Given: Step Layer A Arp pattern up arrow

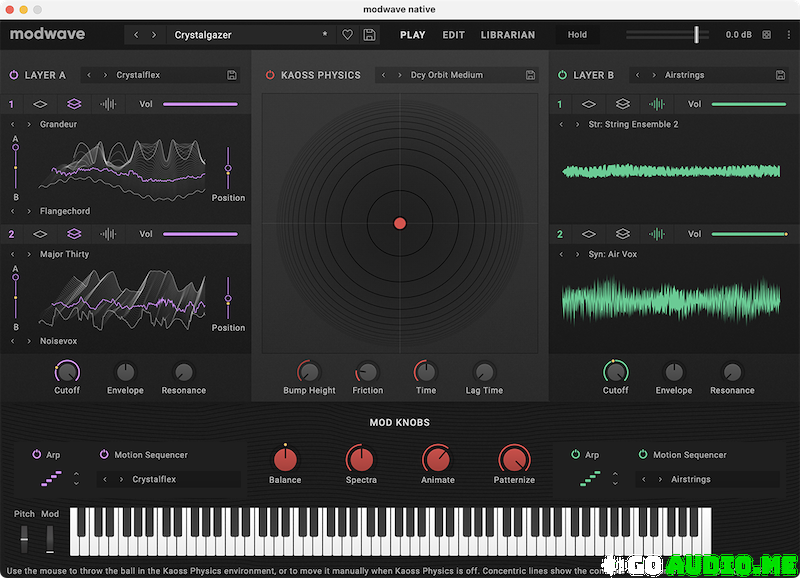Looking at the screenshot, I should click(x=77, y=474).
